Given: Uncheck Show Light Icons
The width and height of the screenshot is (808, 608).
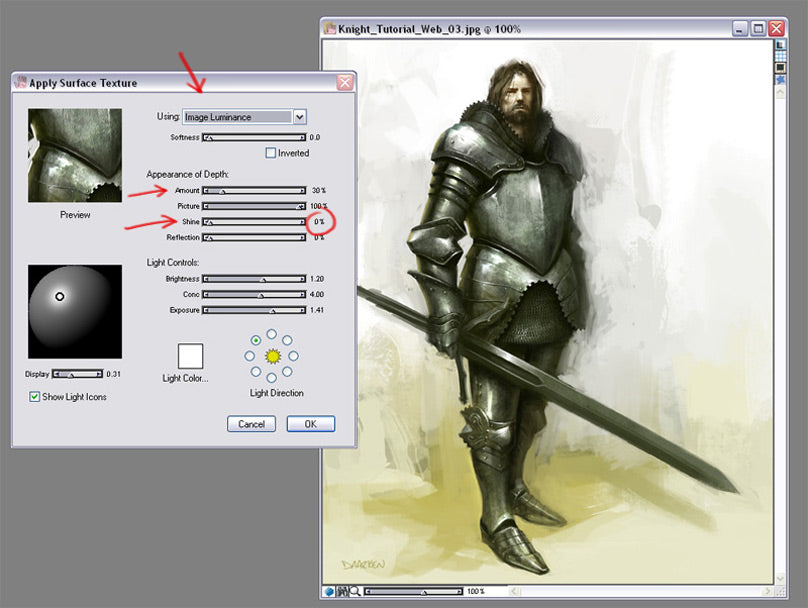Looking at the screenshot, I should coord(36,396).
